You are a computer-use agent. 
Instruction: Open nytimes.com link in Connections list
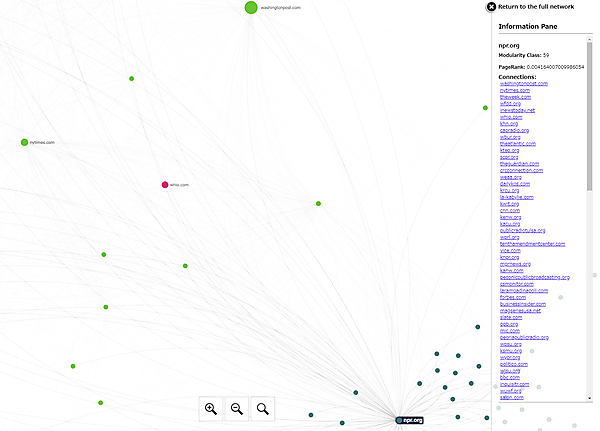[x=515, y=90]
